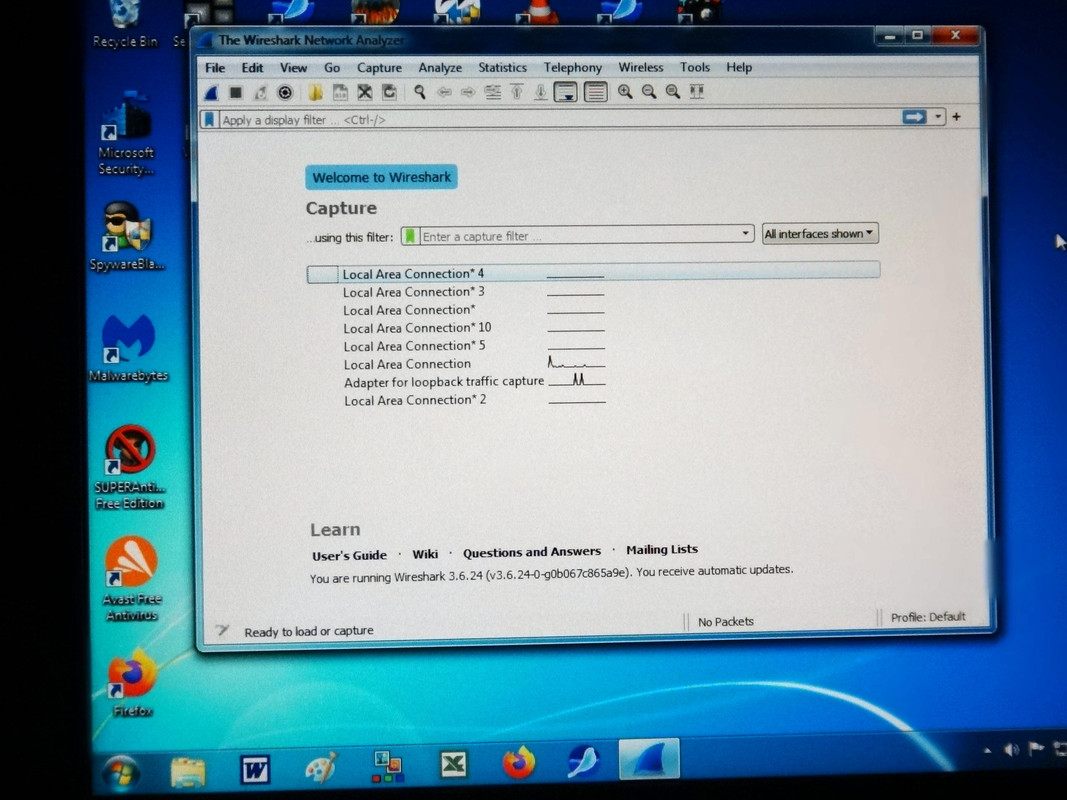Click the capture filter green bookmark
The image size is (1067, 800).
tap(410, 236)
